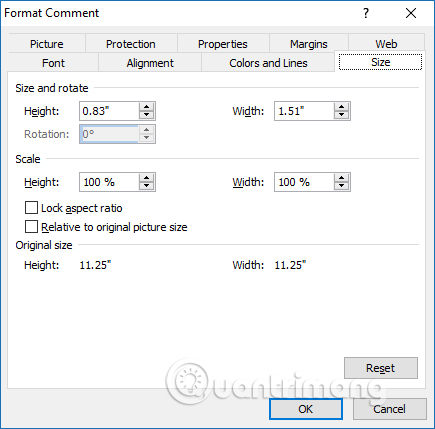Go to the Protection tab
The height and width of the screenshot is (429, 435).
point(131,44)
